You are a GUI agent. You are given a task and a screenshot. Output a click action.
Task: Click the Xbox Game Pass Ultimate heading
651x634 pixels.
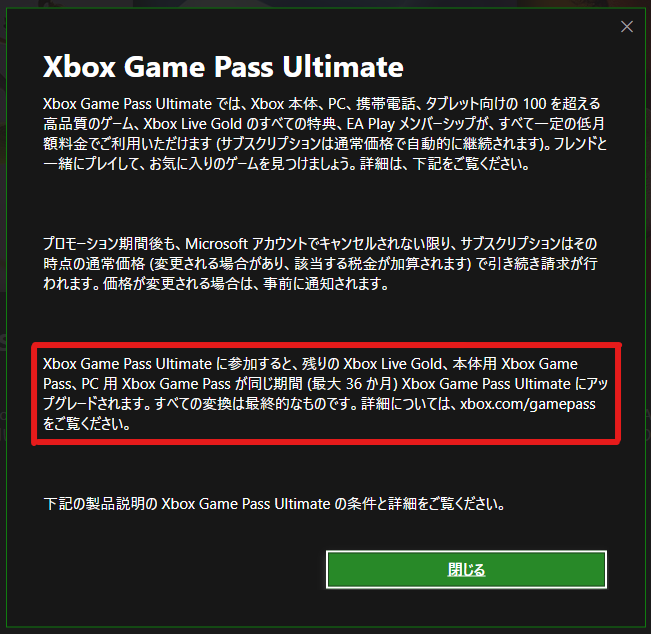(223, 66)
